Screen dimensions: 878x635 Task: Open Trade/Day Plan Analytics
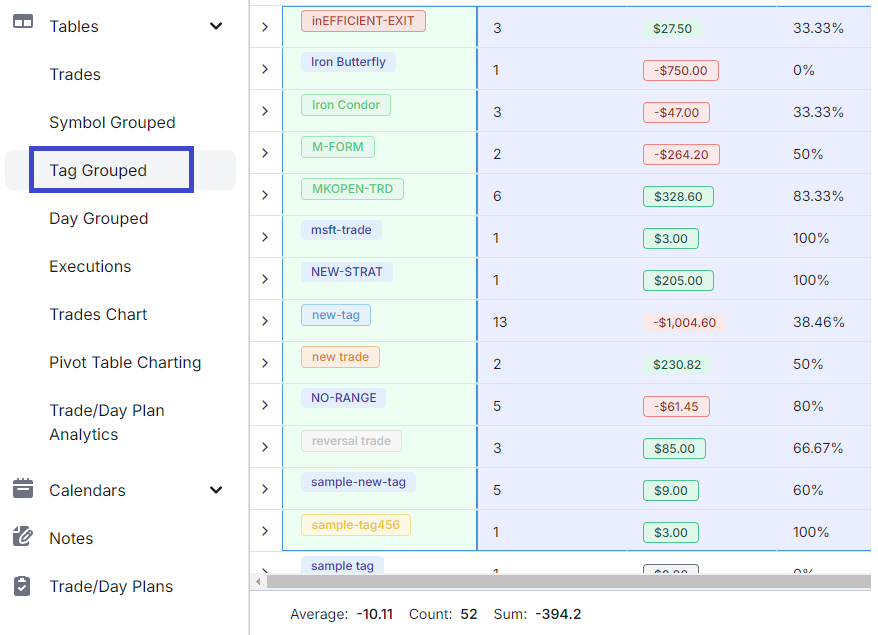[106, 422]
